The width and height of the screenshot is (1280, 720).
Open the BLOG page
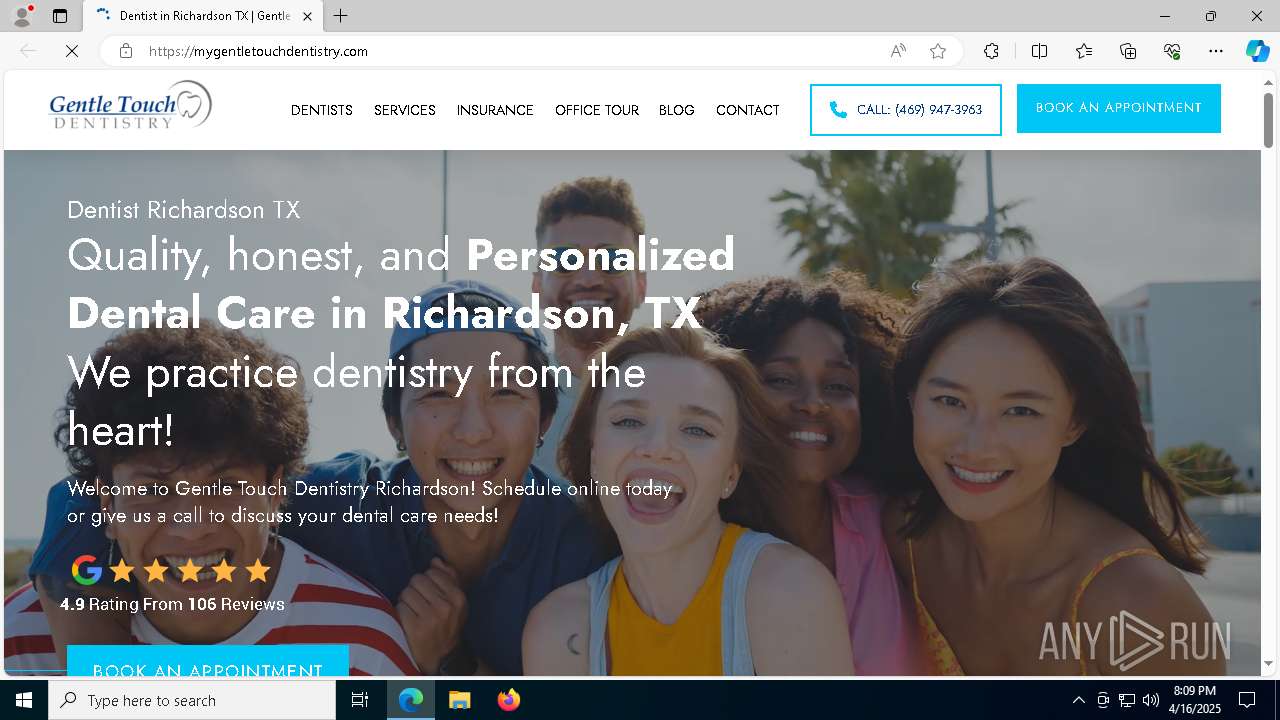677,110
